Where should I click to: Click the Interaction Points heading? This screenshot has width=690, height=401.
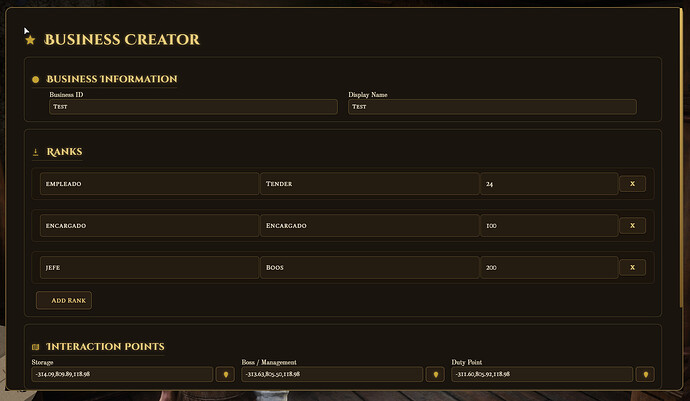point(105,347)
